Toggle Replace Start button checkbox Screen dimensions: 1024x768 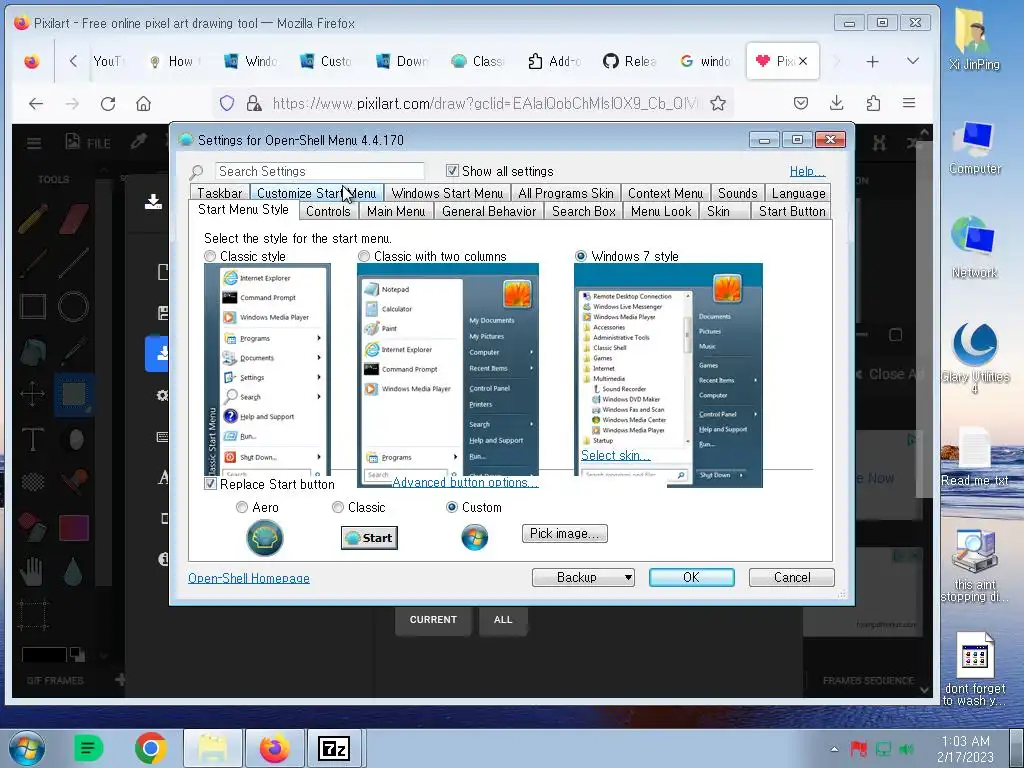(x=210, y=484)
